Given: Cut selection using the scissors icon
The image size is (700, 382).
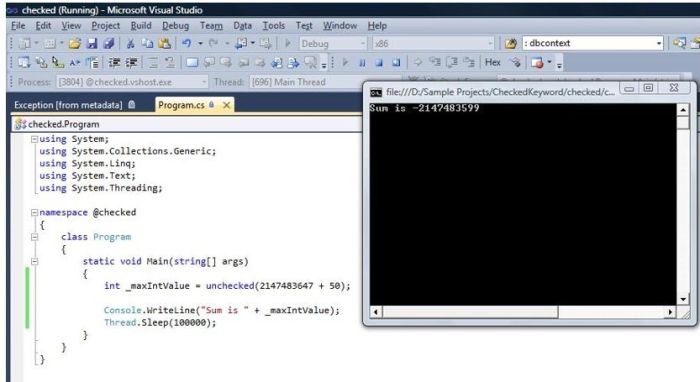Looking at the screenshot, I should pyautogui.click(x=130, y=43).
